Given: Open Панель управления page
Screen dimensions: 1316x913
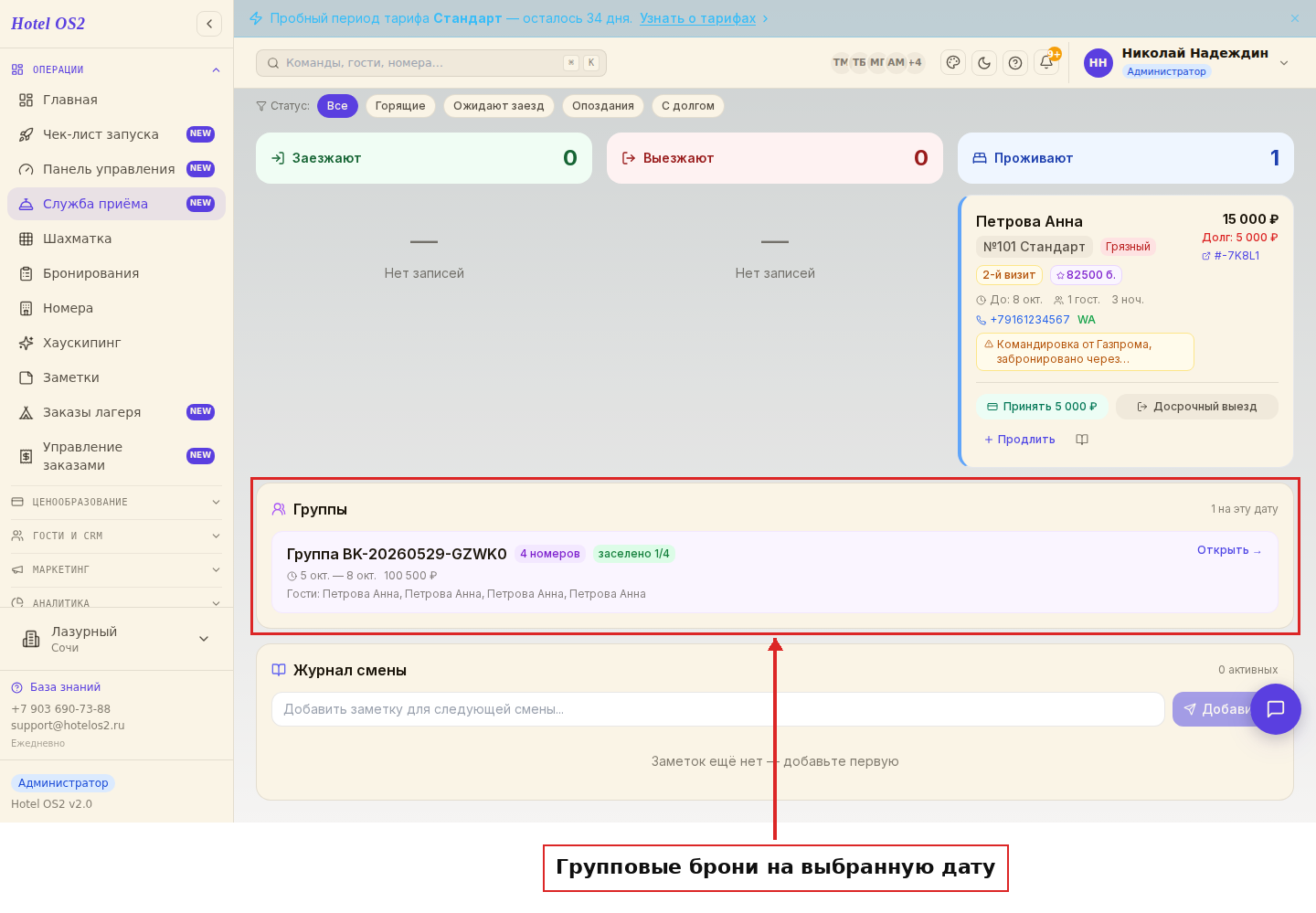Looking at the screenshot, I should [x=116, y=169].
